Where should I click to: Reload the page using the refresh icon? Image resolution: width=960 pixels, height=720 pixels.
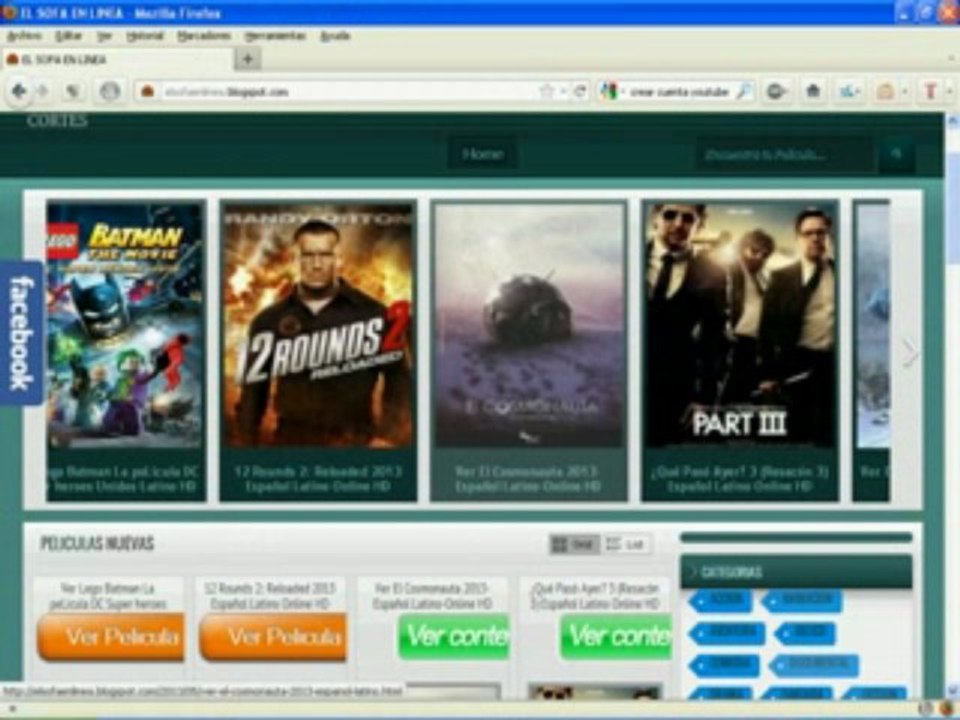(579, 92)
